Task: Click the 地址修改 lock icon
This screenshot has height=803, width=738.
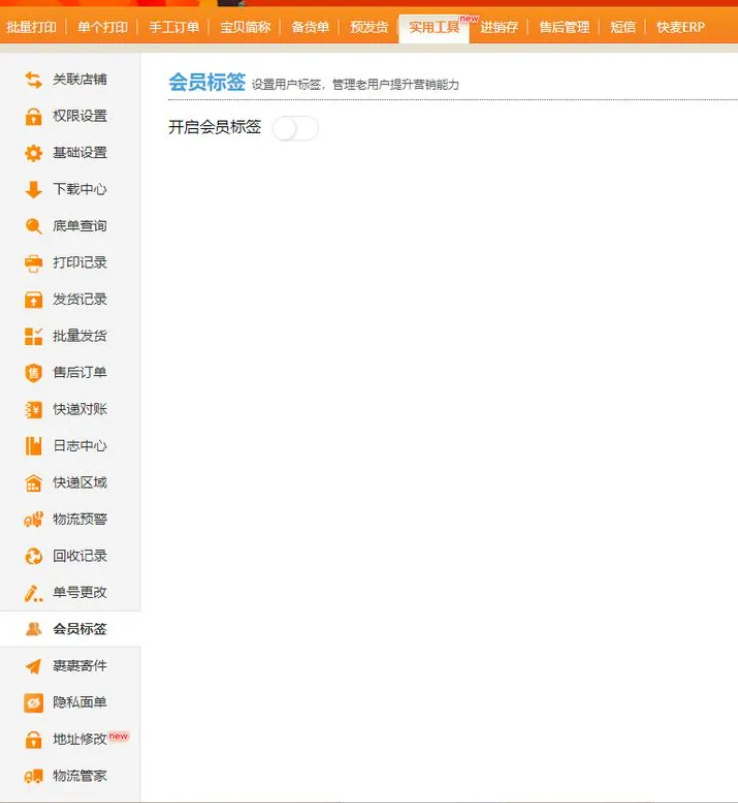Action: tap(33, 739)
